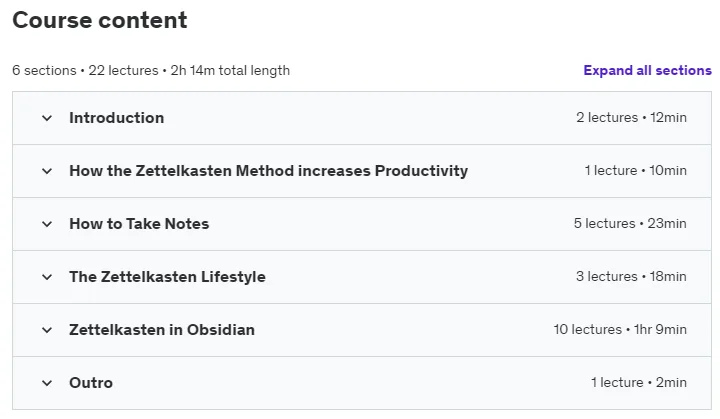The height and width of the screenshot is (419, 720).
Task: Open the Introduction section title
Action: [117, 118]
